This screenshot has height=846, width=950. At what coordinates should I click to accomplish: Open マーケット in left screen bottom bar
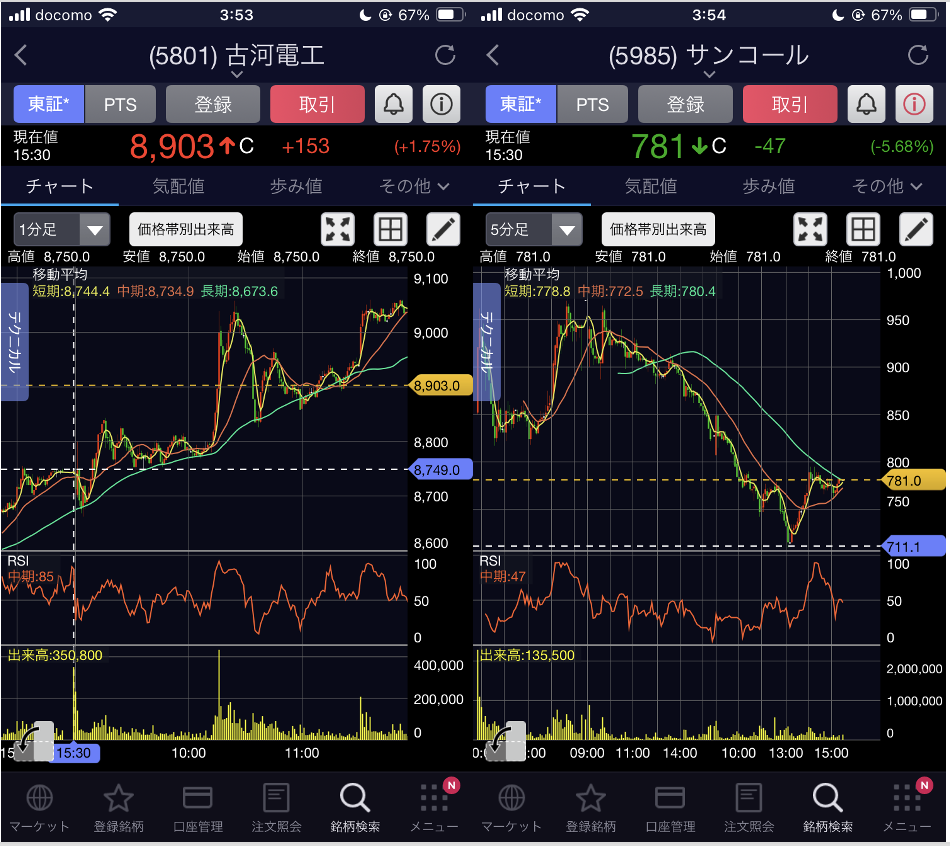(39, 808)
